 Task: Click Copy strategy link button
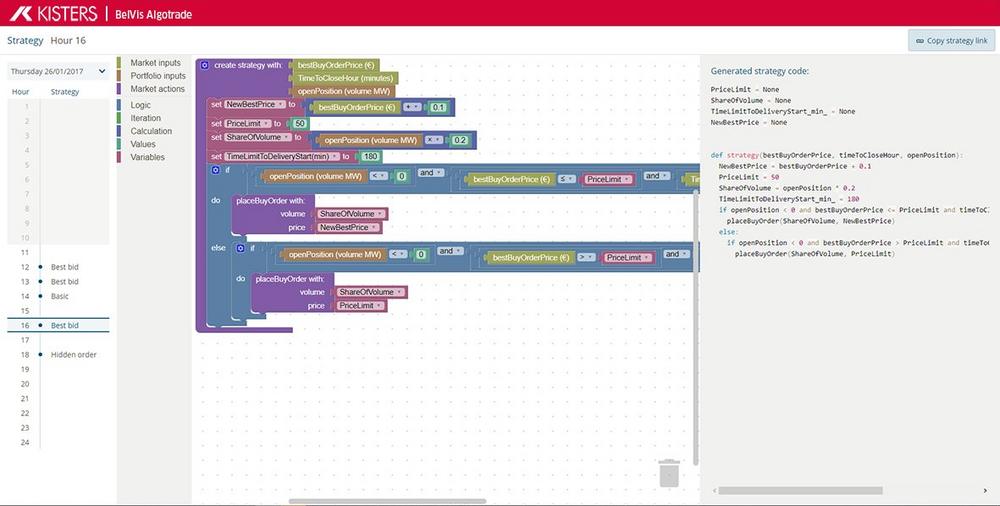(952, 40)
